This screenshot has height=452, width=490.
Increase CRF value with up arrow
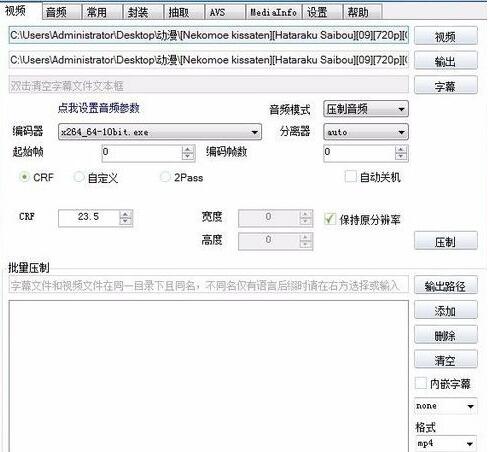(126, 214)
